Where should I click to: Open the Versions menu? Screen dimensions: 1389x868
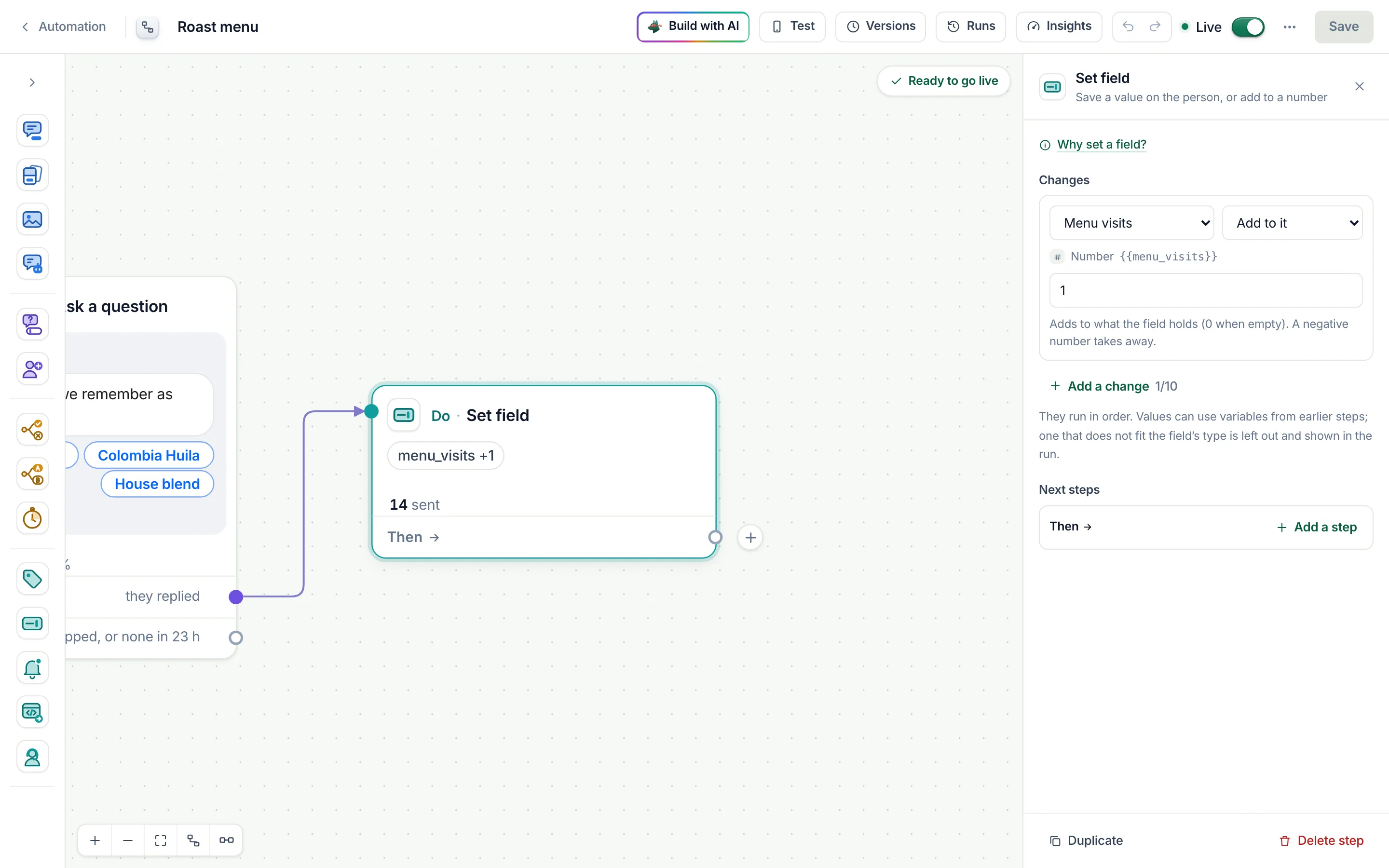881,27
